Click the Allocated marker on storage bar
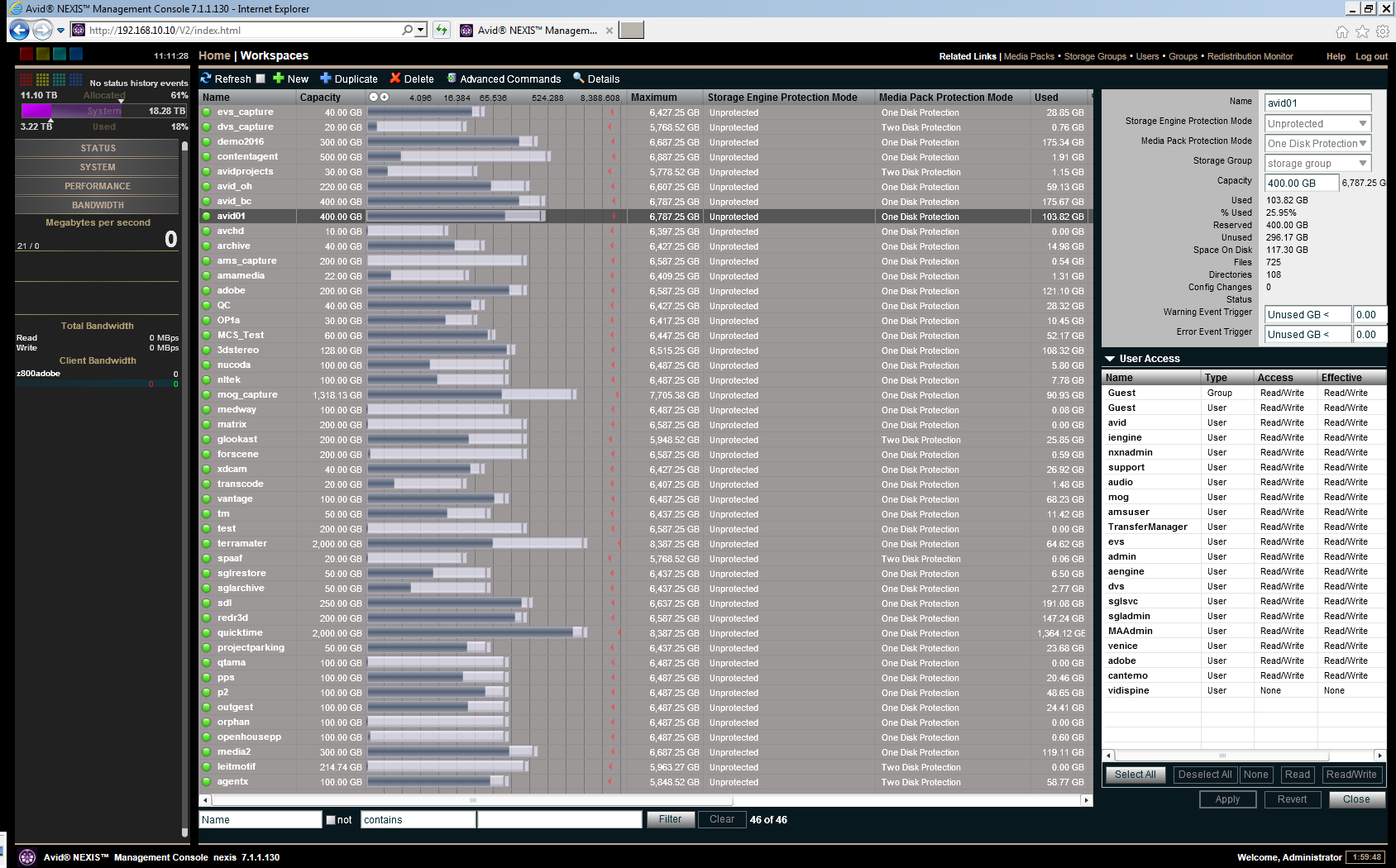This screenshot has width=1396, height=868. [121, 100]
